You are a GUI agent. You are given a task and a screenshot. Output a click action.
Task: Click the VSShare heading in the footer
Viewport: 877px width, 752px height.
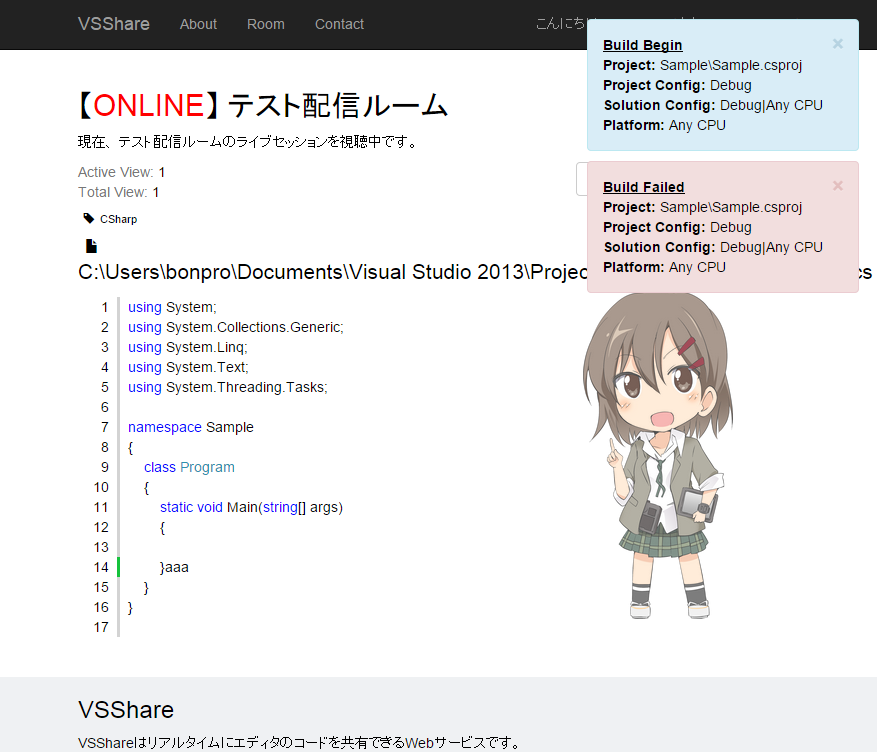pyautogui.click(x=125, y=710)
